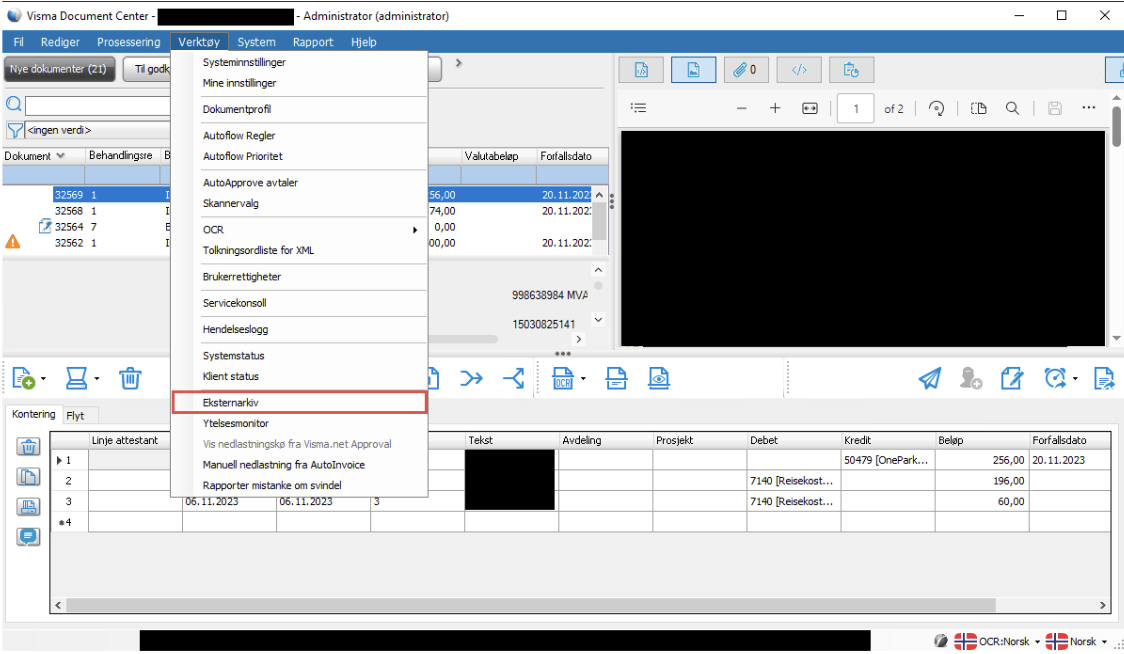Screen dimensions: 1124x654
Task: Click the page view layout icon
Action: [978, 108]
